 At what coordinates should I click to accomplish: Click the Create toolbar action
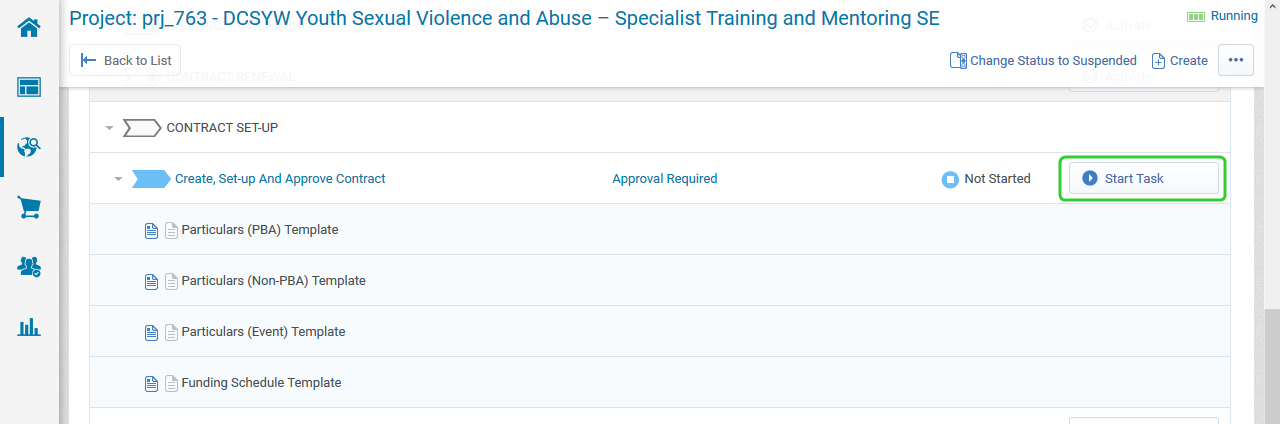tap(1179, 60)
